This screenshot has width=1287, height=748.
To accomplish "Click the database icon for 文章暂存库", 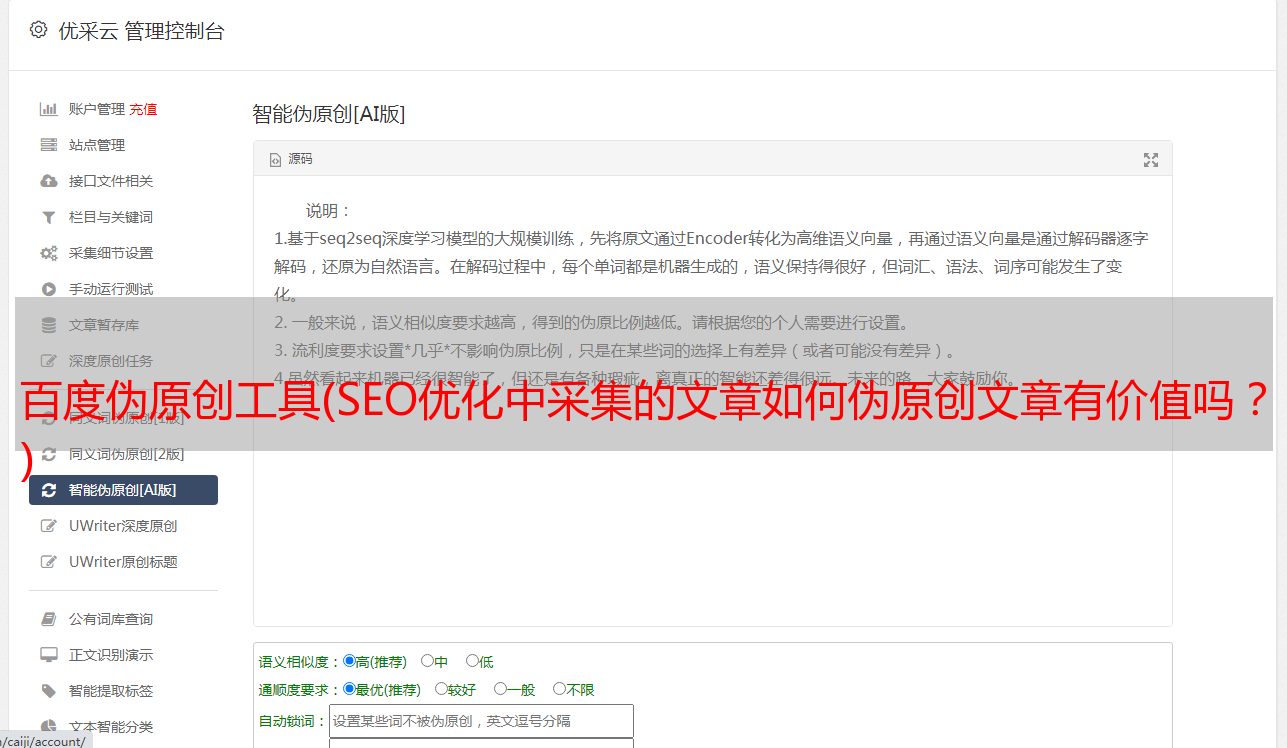I will coord(48,325).
